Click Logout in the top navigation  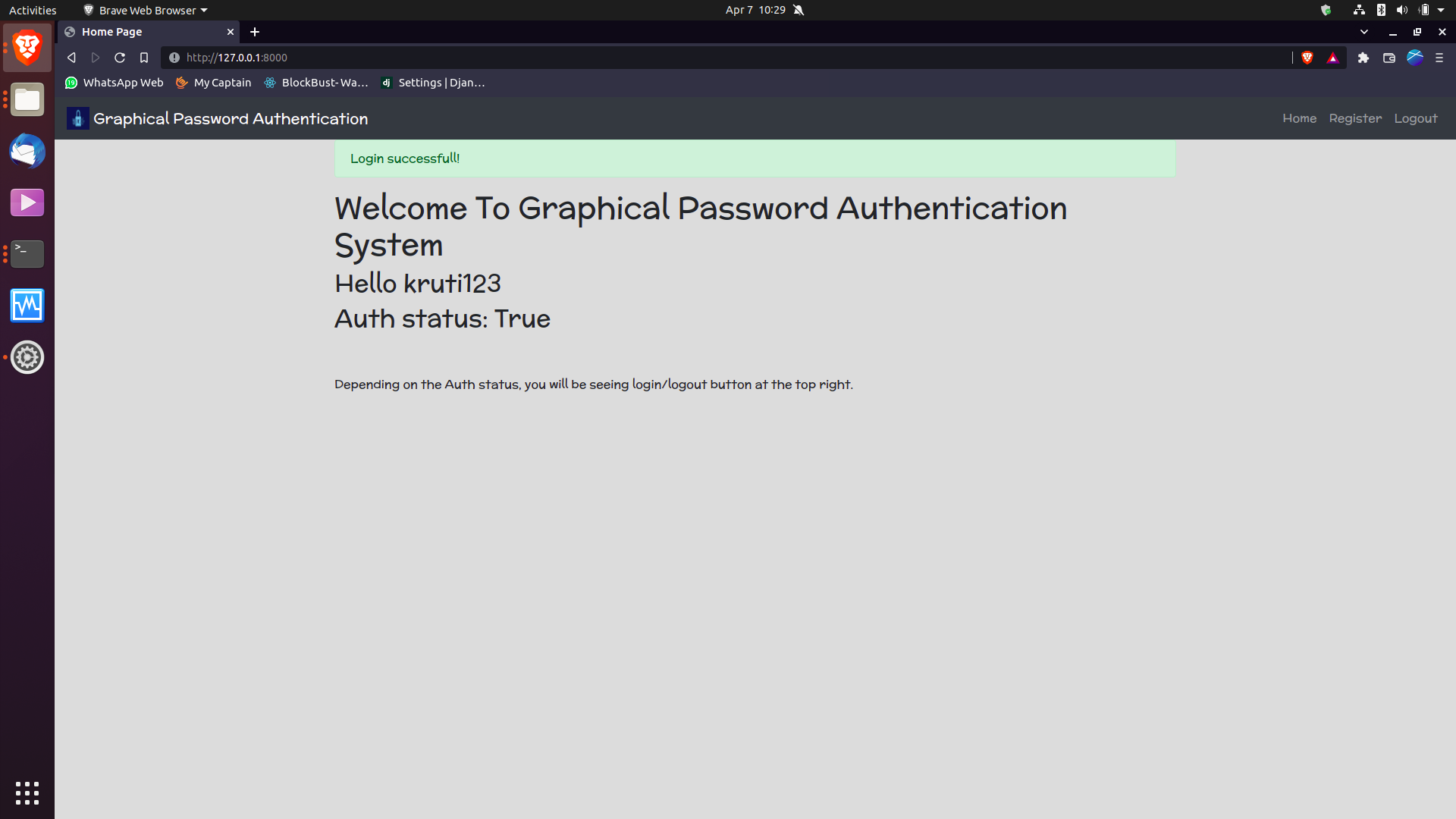tap(1415, 118)
